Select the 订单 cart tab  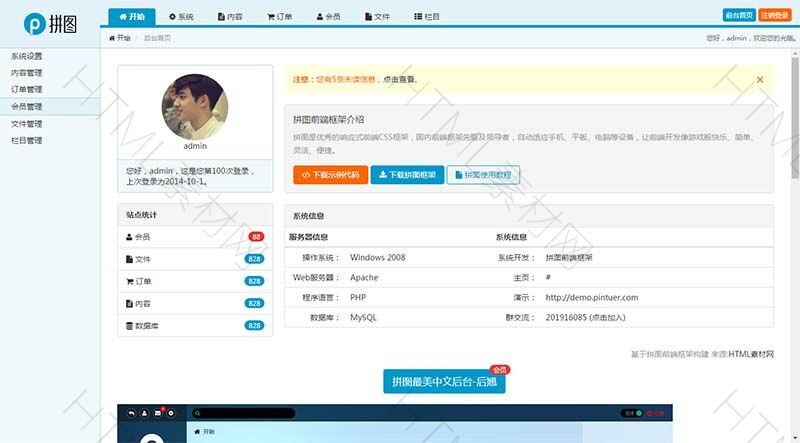click(x=279, y=17)
